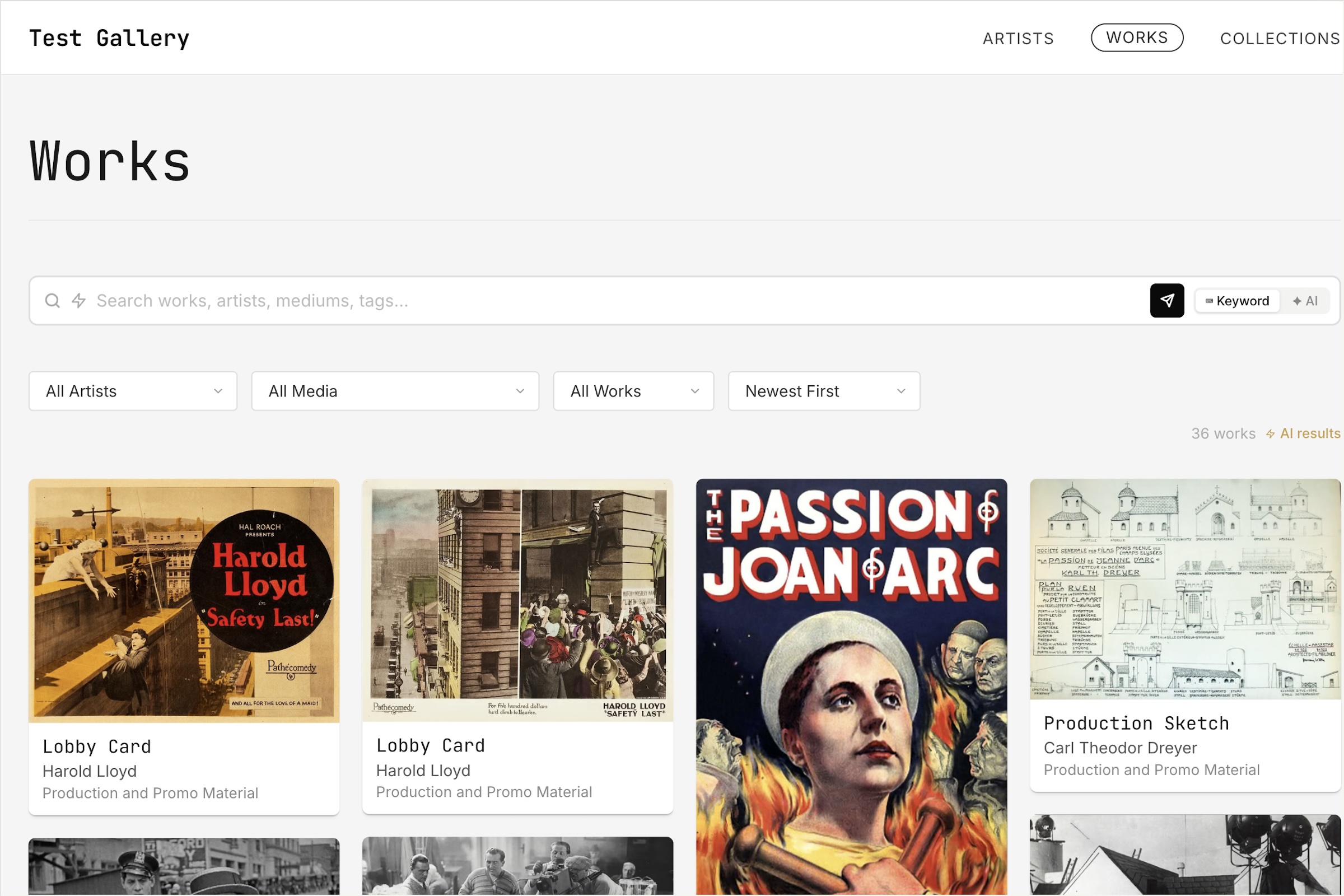Image resolution: width=1344 pixels, height=896 pixels.
Task: Click Harold Lloyd name under the second lobby card
Action: (423, 771)
